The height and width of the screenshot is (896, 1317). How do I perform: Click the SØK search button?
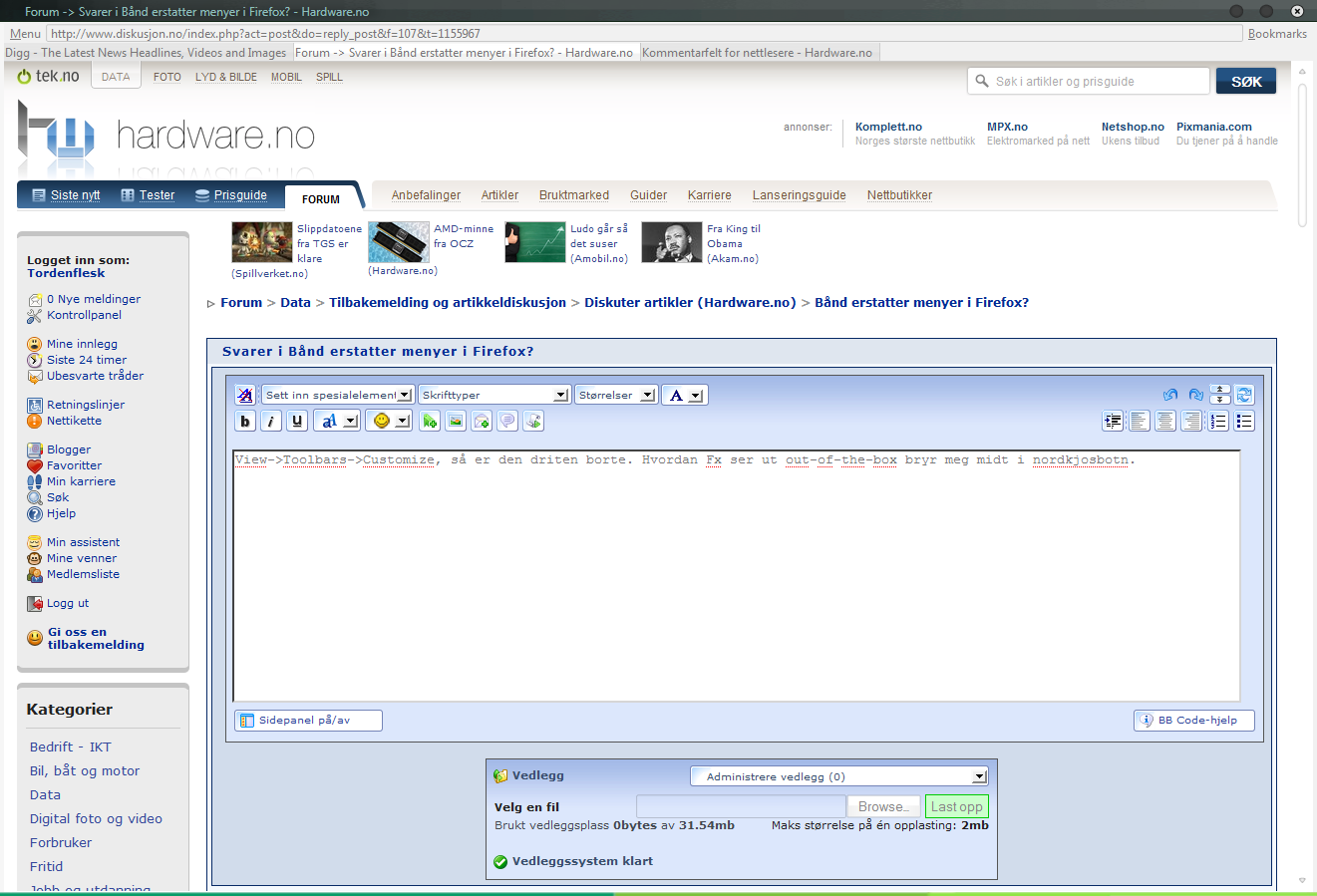1246,82
